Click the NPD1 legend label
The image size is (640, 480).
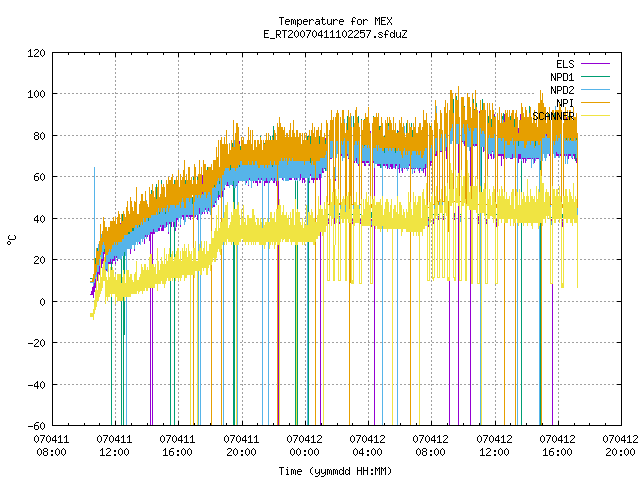[562, 77]
